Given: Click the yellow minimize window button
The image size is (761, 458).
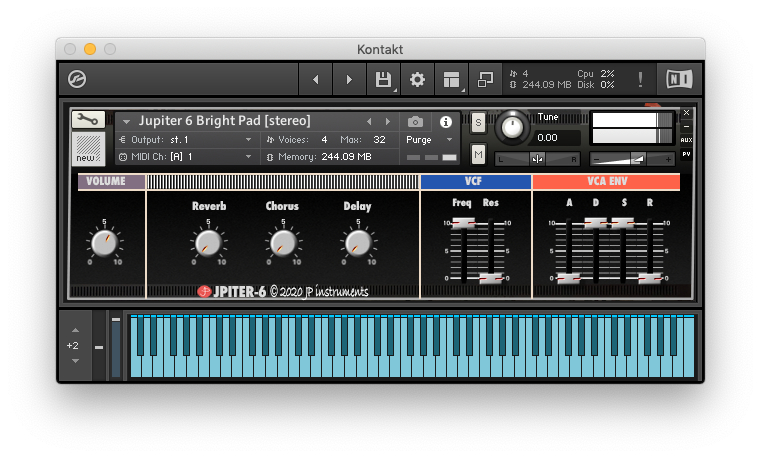Looking at the screenshot, I should point(90,49).
